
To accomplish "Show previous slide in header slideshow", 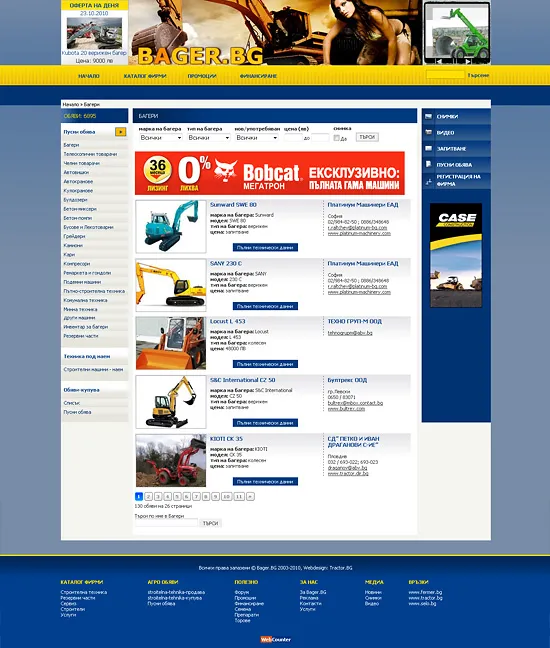I will tap(439, 61).
